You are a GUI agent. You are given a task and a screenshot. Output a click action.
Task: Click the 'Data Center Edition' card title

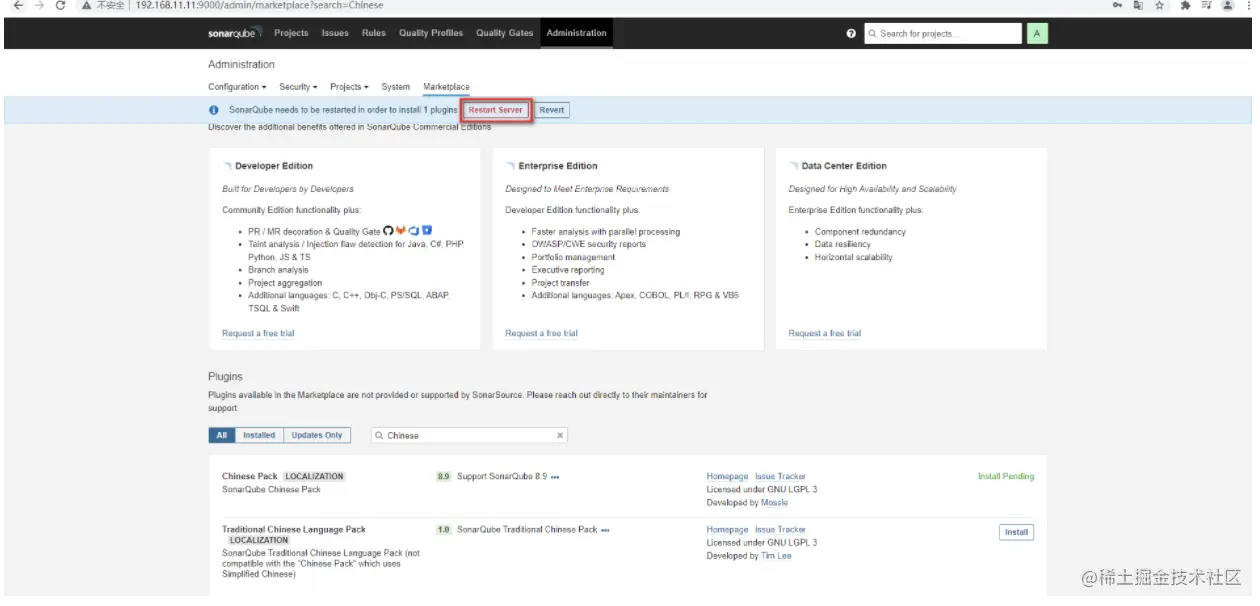pyautogui.click(x=844, y=166)
